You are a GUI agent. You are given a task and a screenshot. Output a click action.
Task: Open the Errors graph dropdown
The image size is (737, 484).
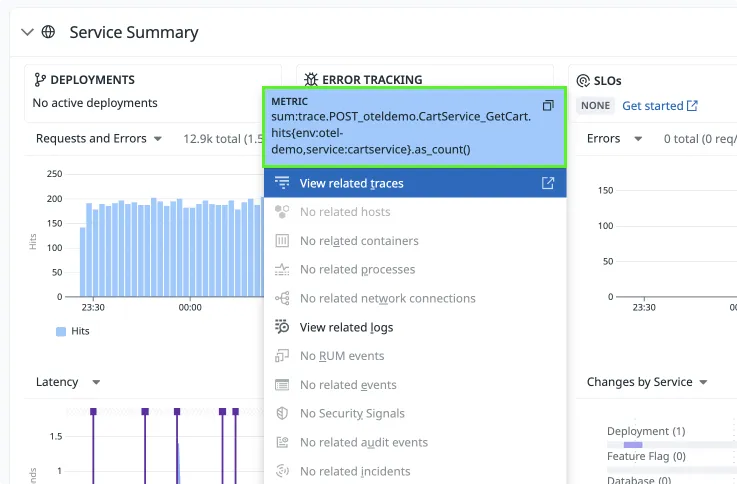point(615,138)
